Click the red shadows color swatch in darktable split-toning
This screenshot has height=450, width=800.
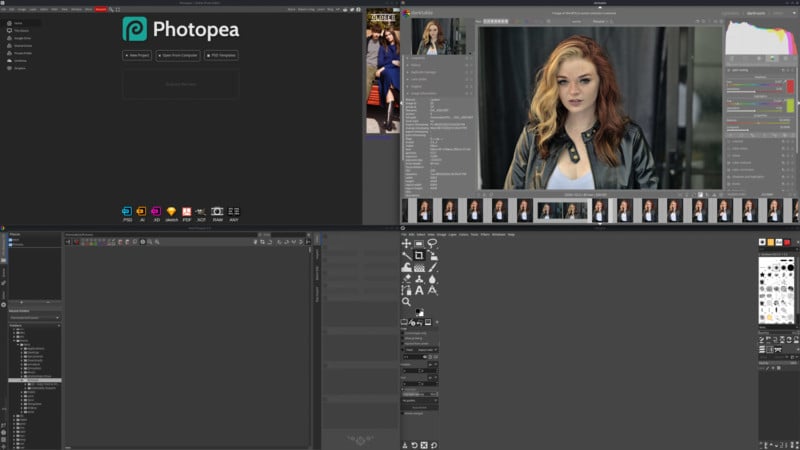point(790,86)
